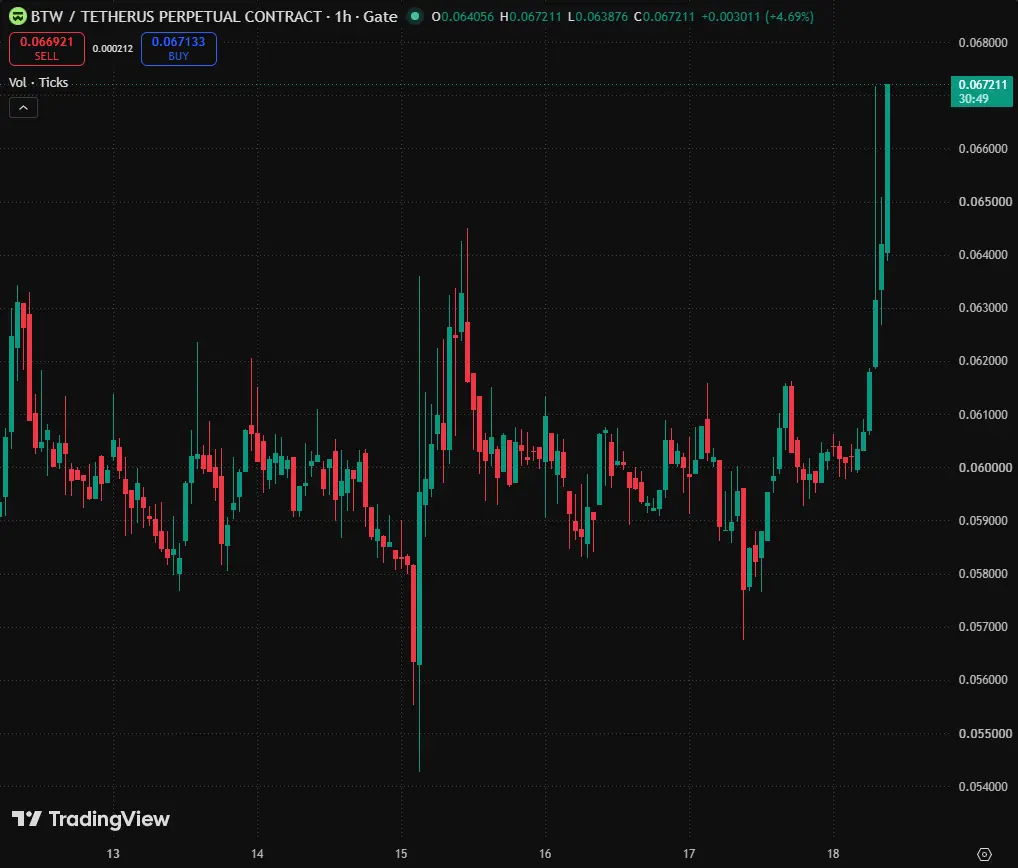The width and height of the screenshot is (1018, 868).
Task: Click the open value O0.064056
Action: pos(463,17)
